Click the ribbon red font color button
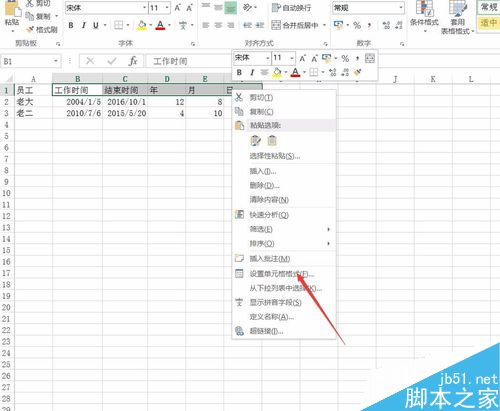The height and width of the screenshot is (411, 500). tap(160, 25)
